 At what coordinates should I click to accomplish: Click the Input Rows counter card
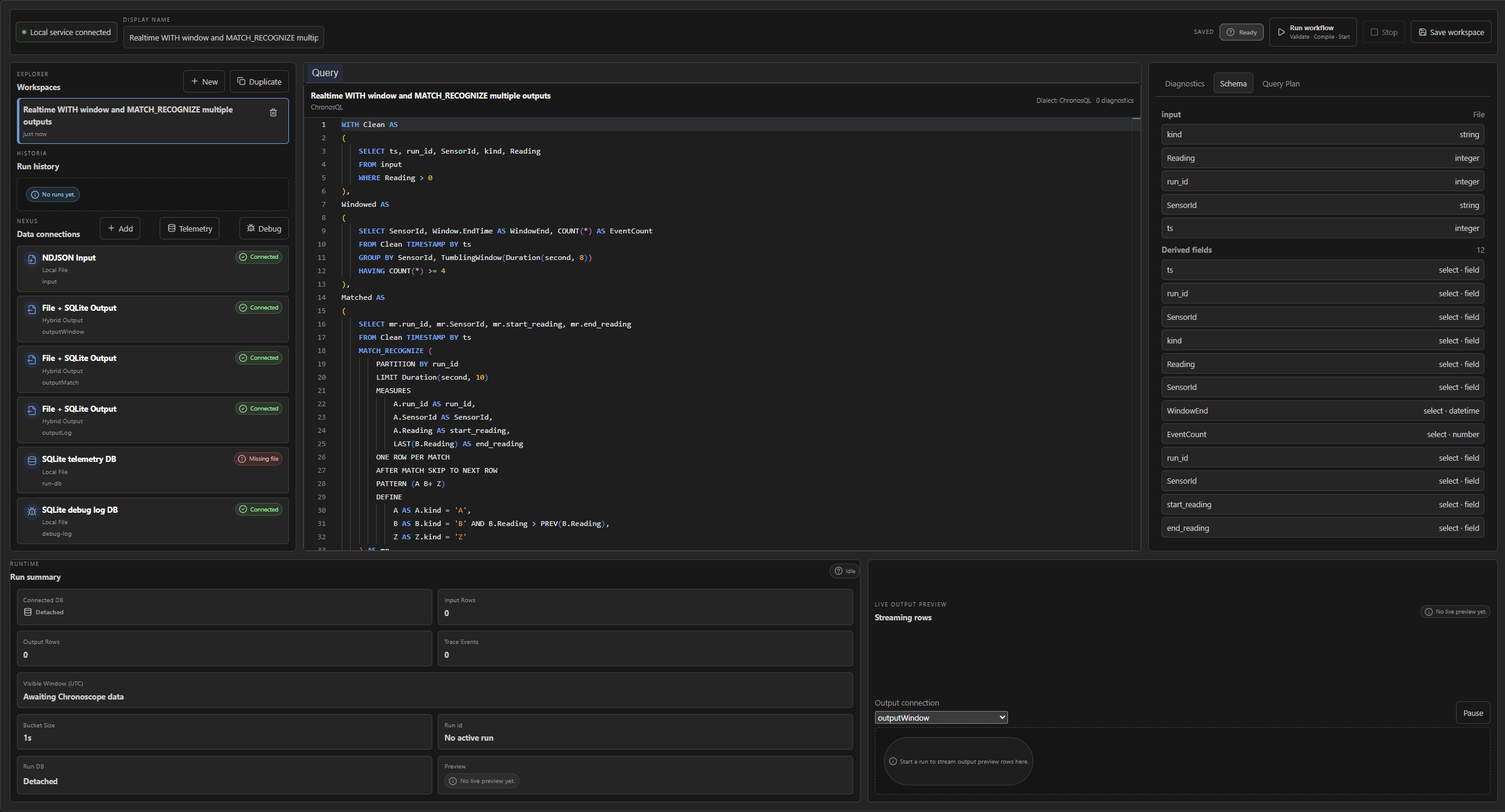645,607
